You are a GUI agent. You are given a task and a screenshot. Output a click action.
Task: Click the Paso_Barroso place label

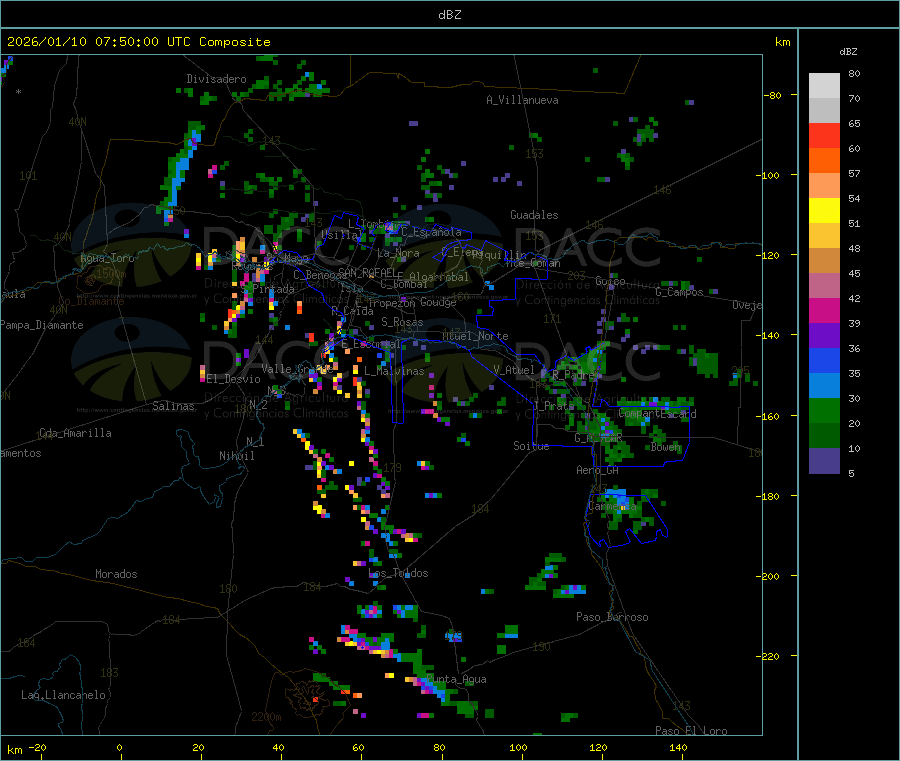[x=612, y=617]
